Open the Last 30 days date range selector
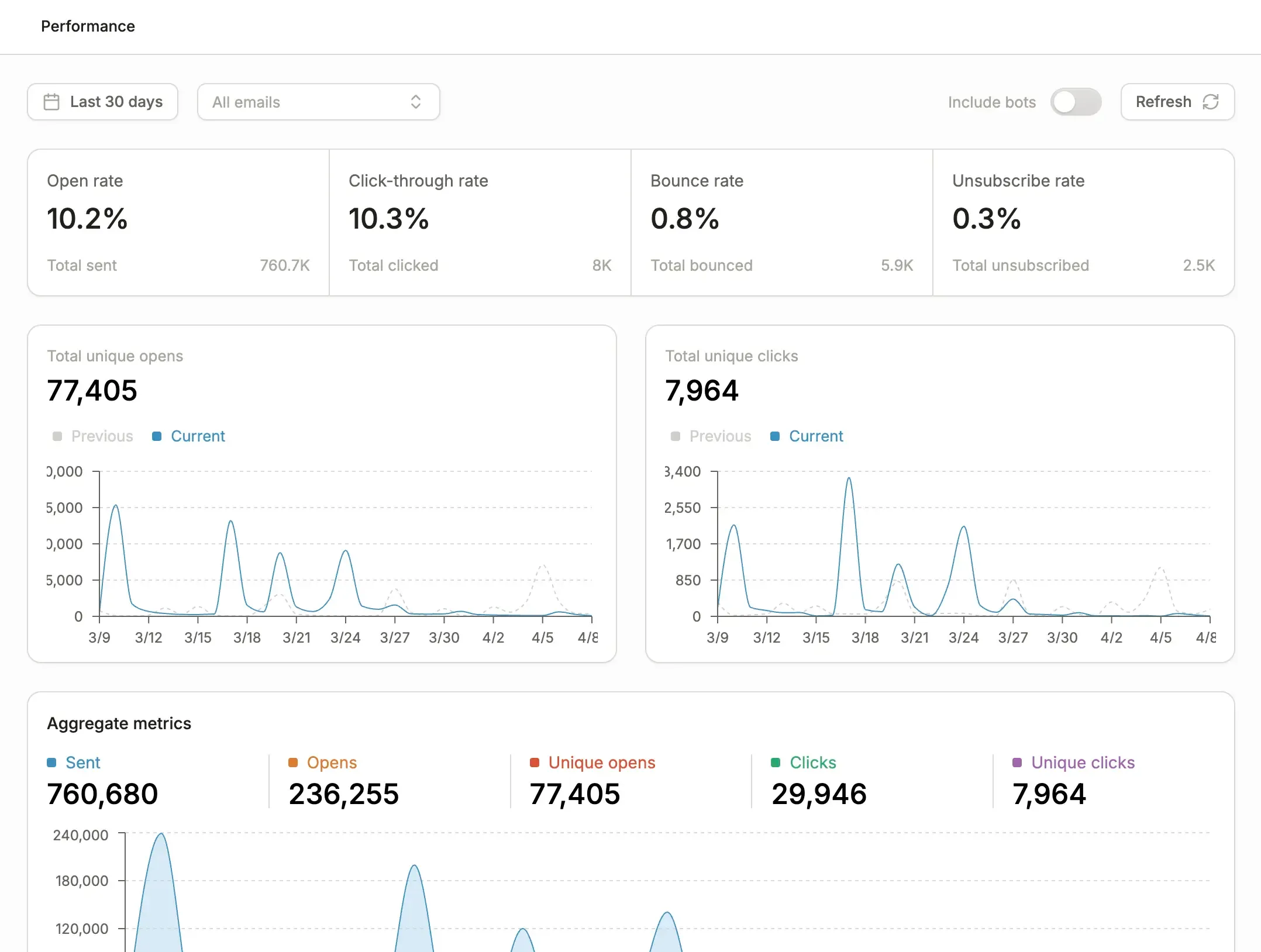Screen dimensions: 1261x952 coord(103,102)
